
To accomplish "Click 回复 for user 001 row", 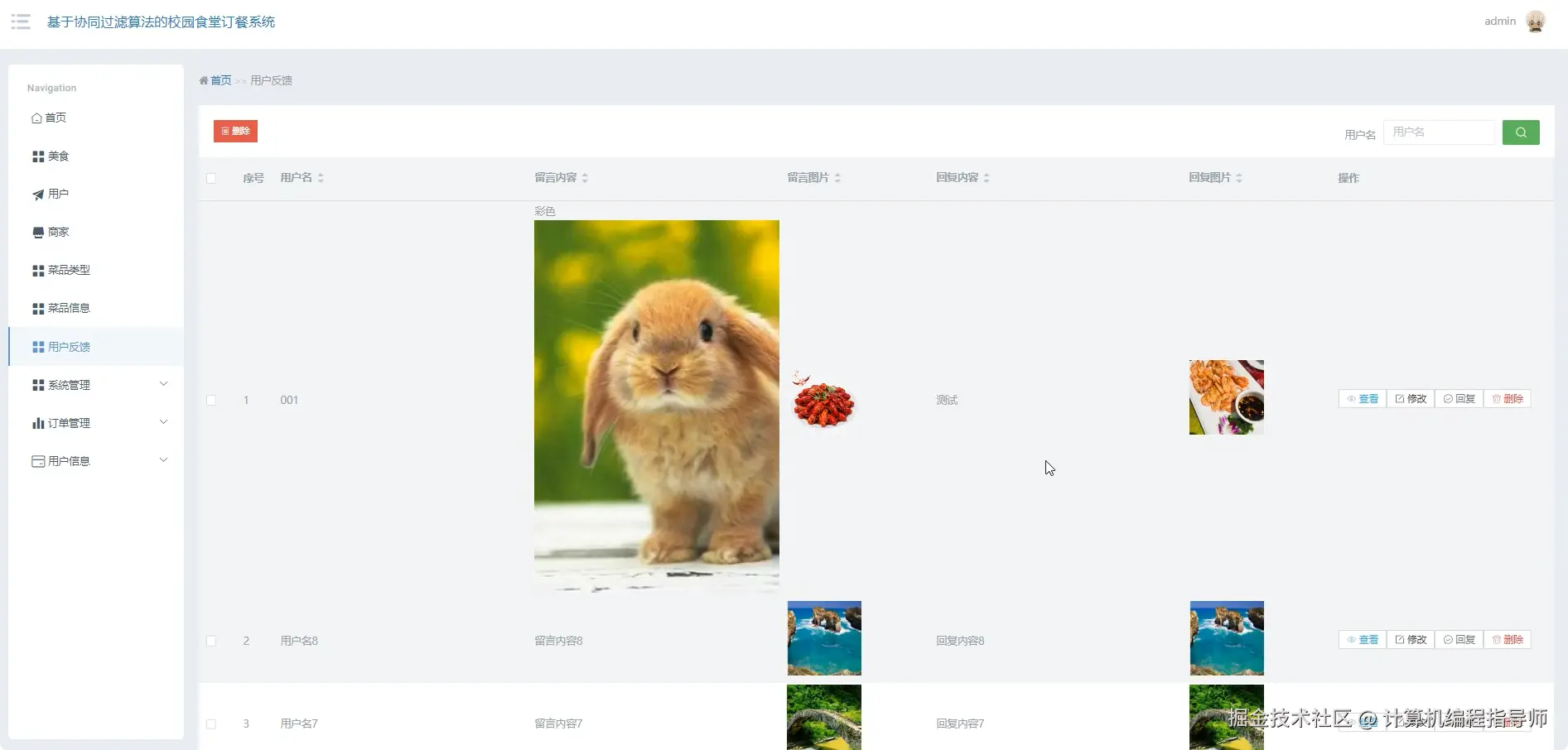I will [x=1459, y=399].
